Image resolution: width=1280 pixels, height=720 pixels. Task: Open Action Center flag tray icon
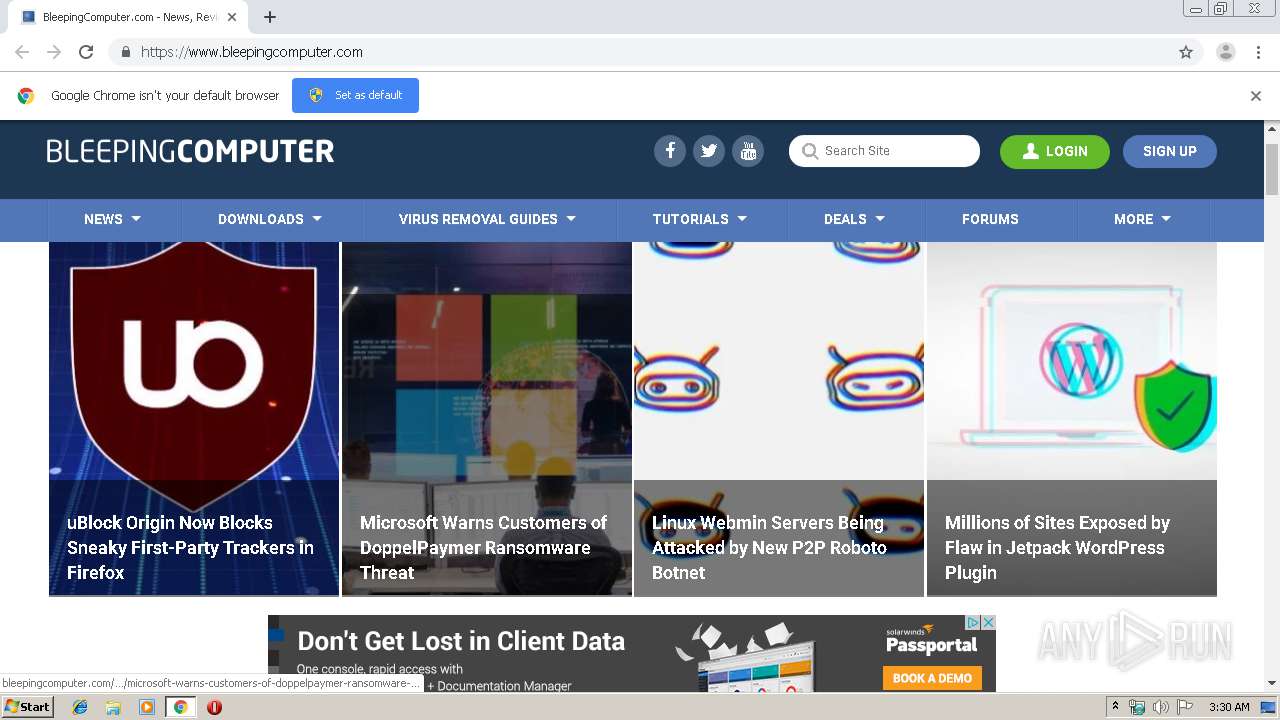tap(1184, 707)
